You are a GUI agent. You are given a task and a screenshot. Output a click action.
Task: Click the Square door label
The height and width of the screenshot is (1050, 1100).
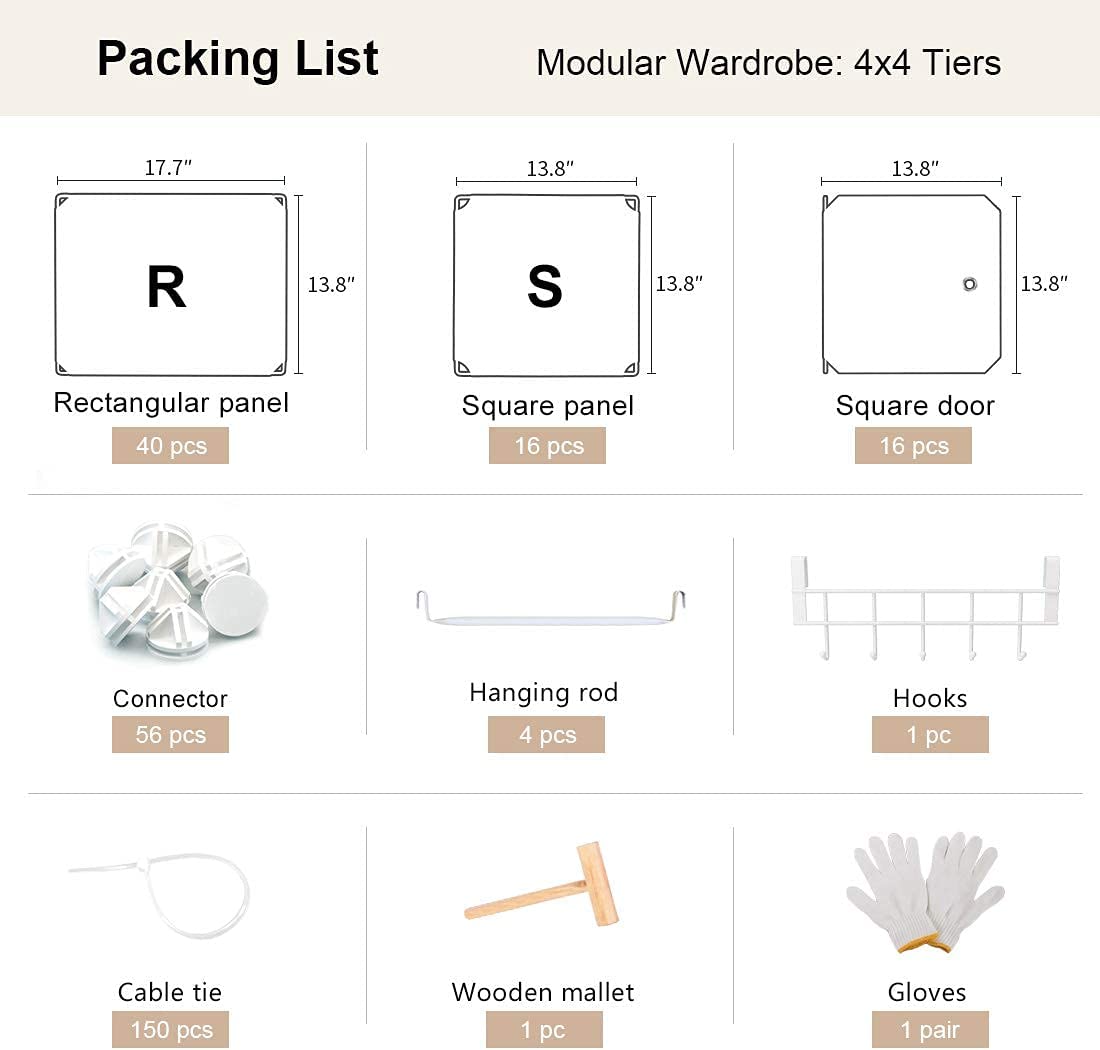click(915, 406)
